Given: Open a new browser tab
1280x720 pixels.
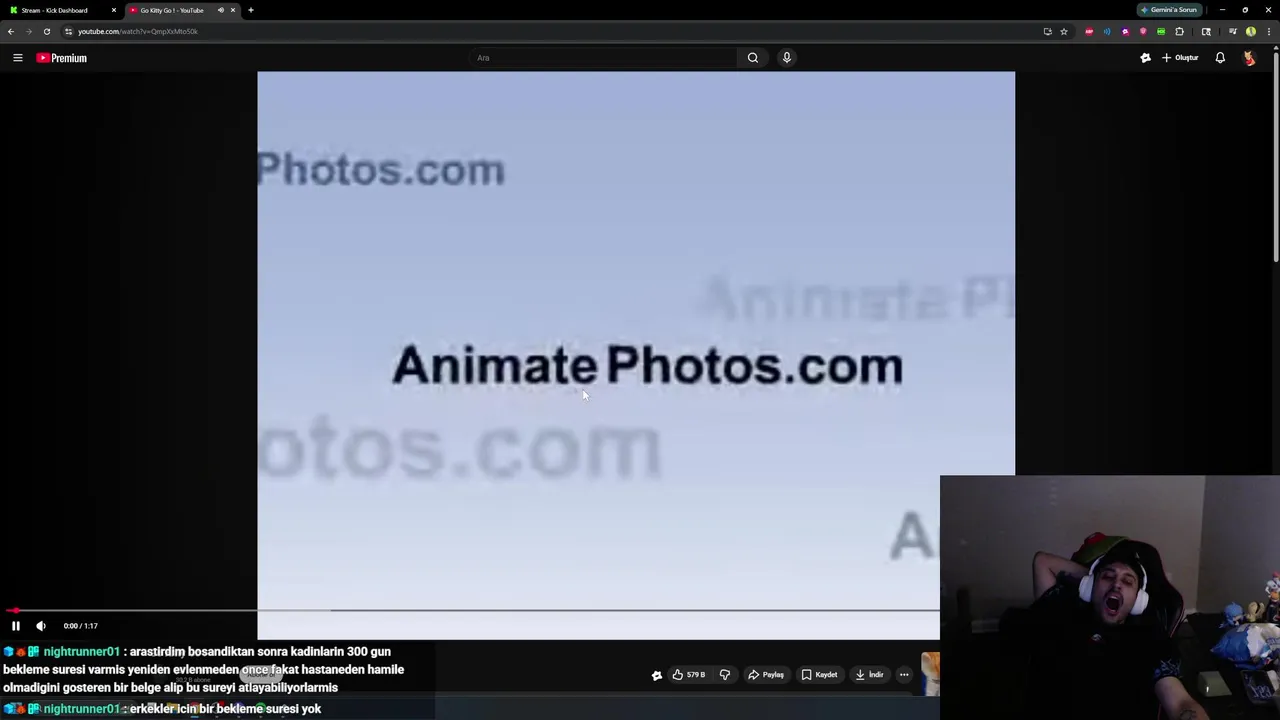Looking at the screenshot, I should coord(251,10).
